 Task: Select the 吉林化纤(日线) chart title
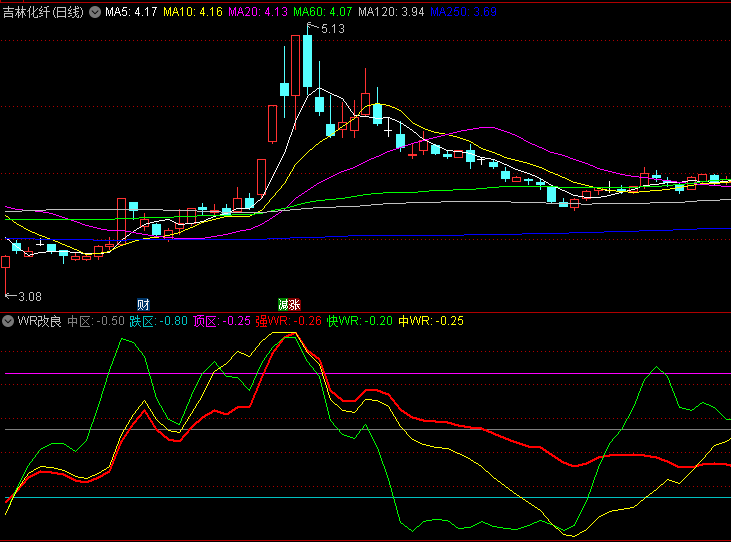pos(44,12)
